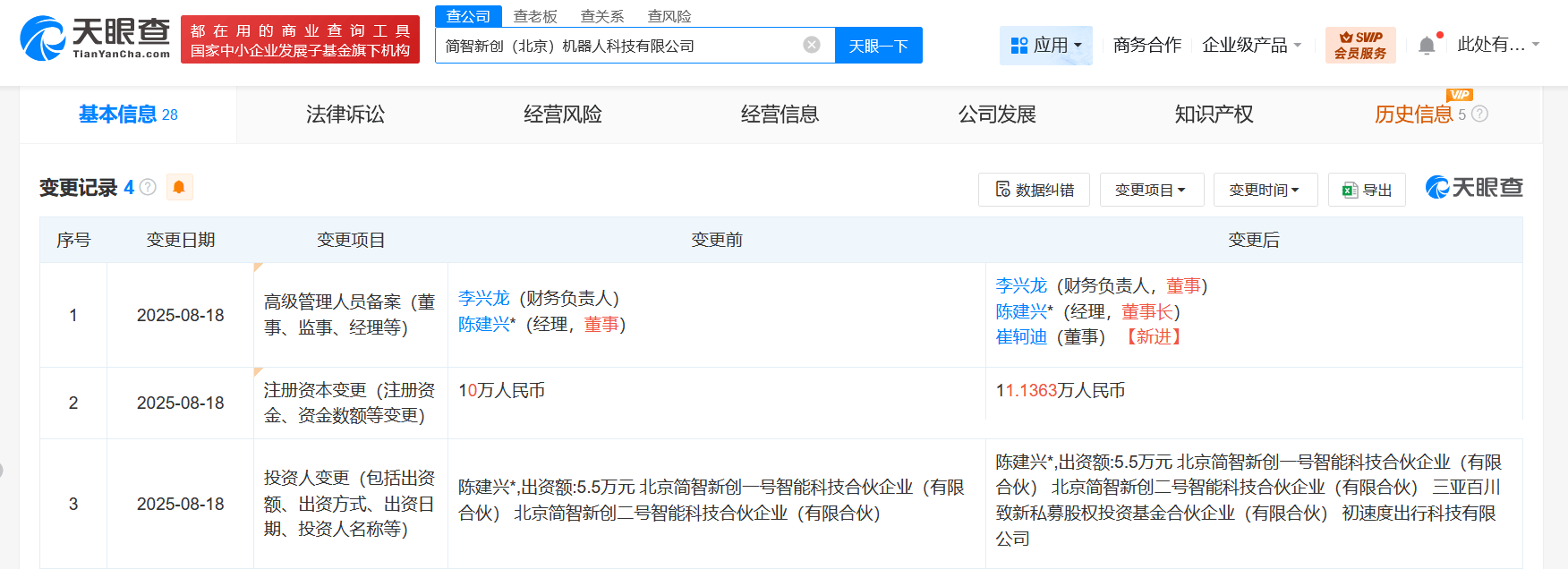Image resolution: width=1568 pixels, height=569 pixels.
Task: Expand the user account menu arrow
Action: click(x=1536, y=45)
